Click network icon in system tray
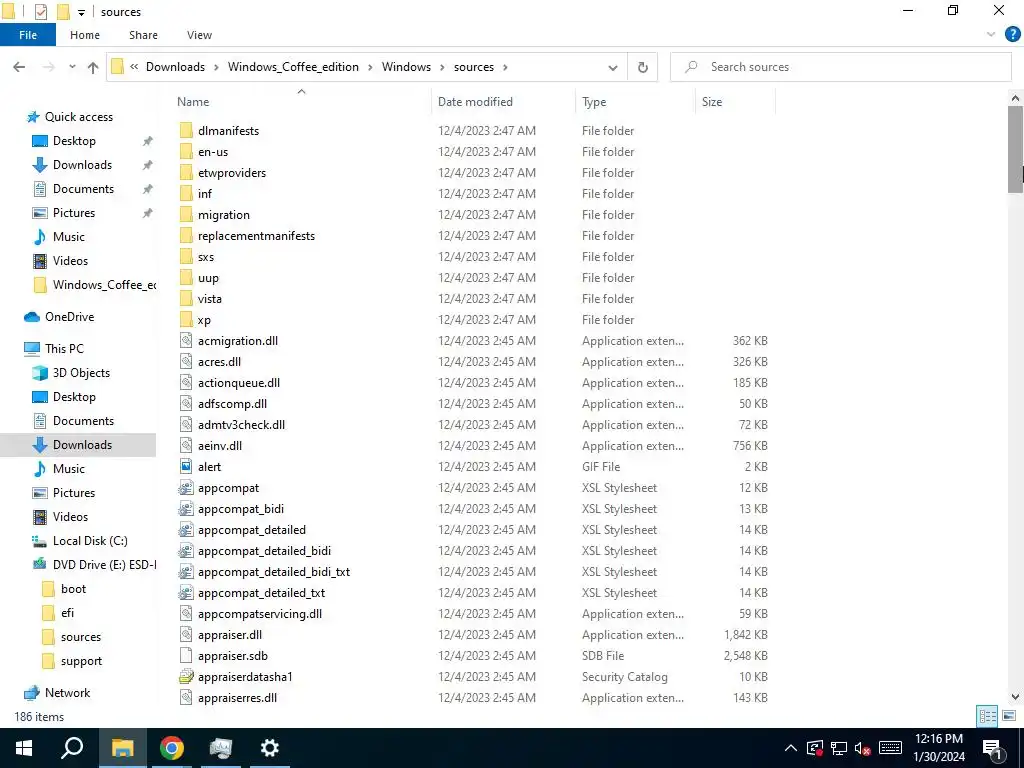Screen dimensions: 1024x768 tap(839, 748)
